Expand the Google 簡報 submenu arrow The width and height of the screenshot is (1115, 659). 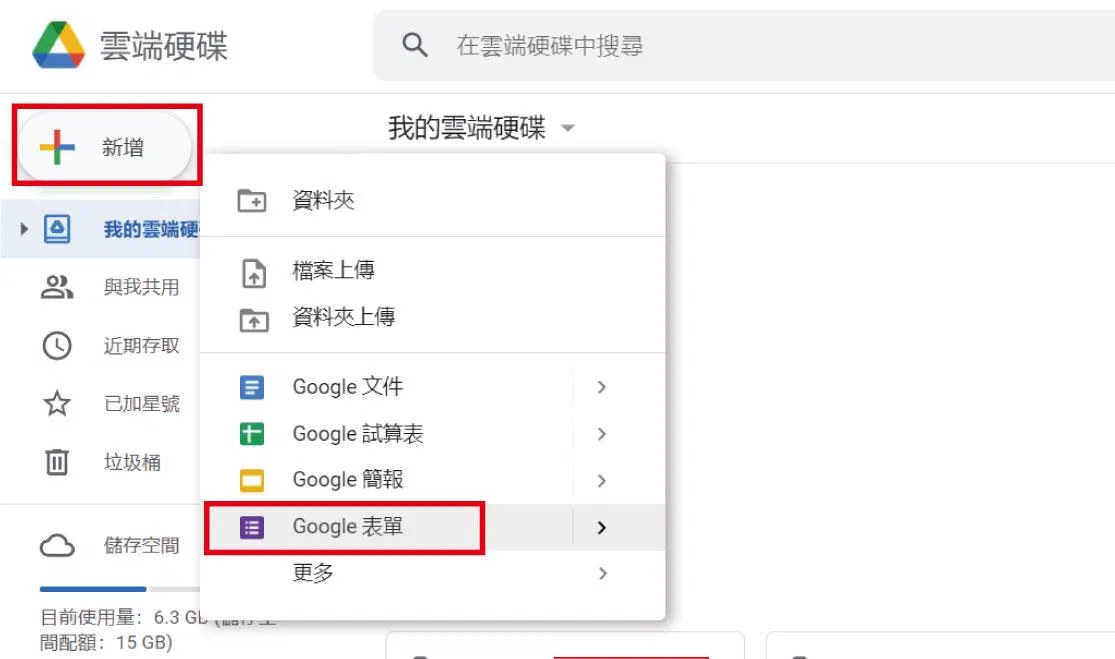pos(602,481)
